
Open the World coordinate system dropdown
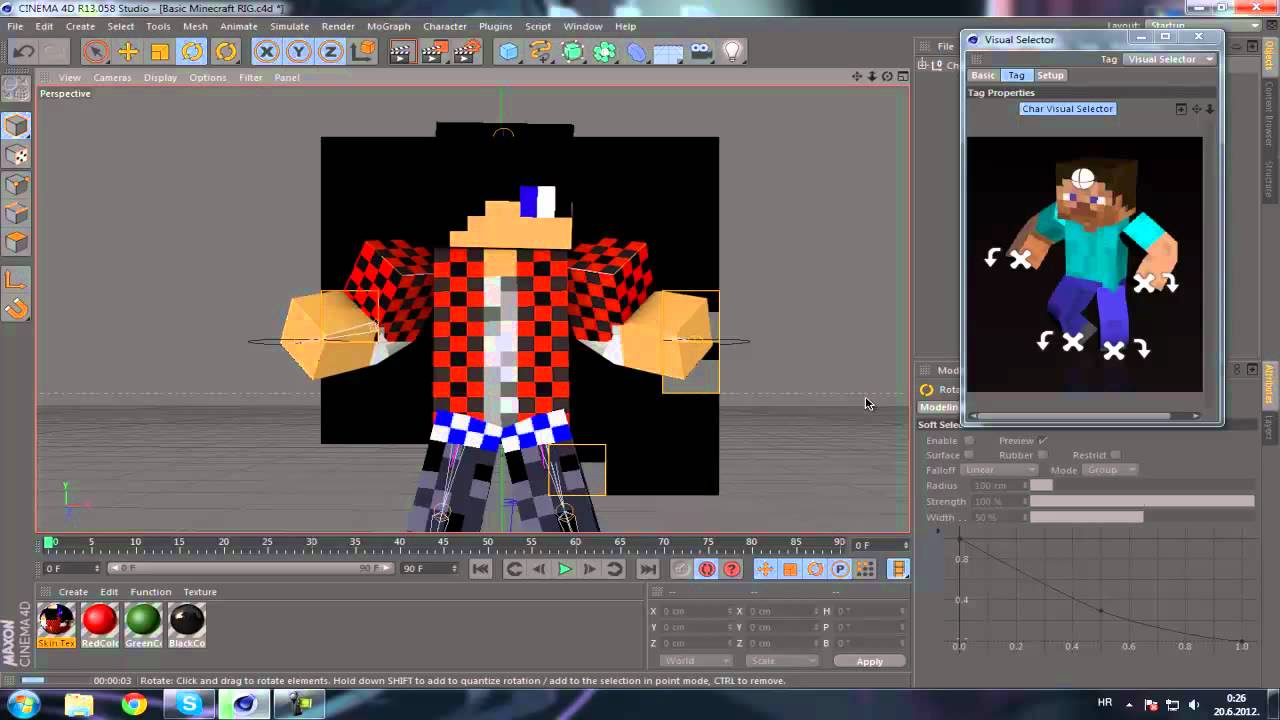point(696,661)
